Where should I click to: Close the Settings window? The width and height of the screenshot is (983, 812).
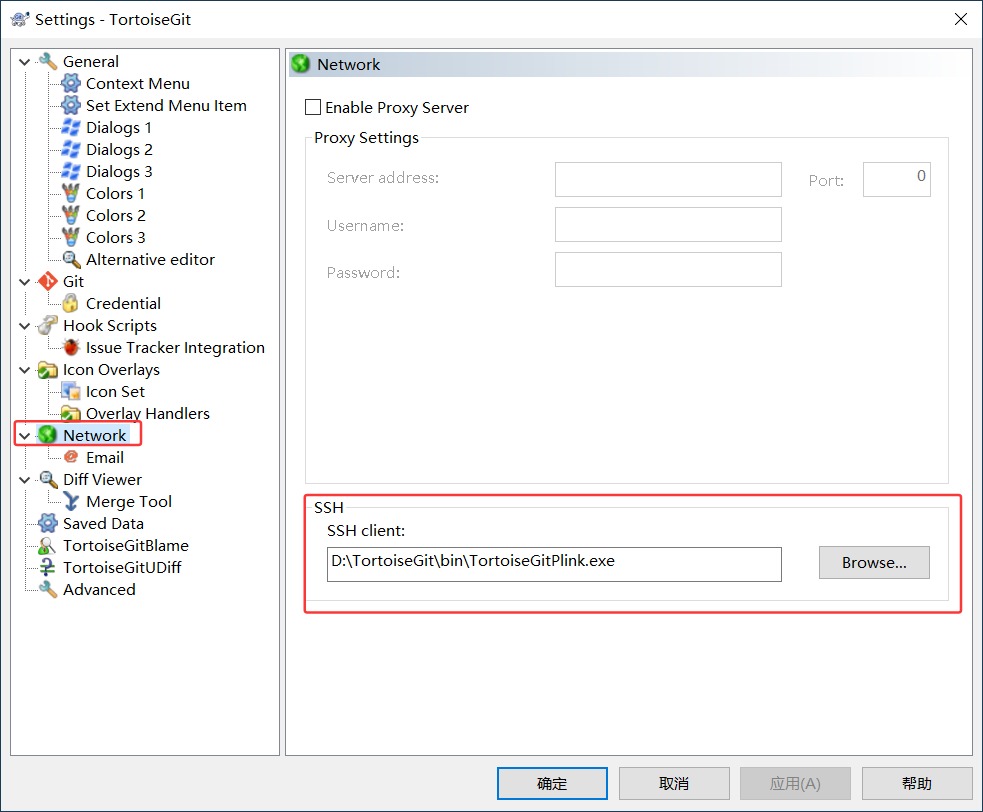click(x=960, y=19)
